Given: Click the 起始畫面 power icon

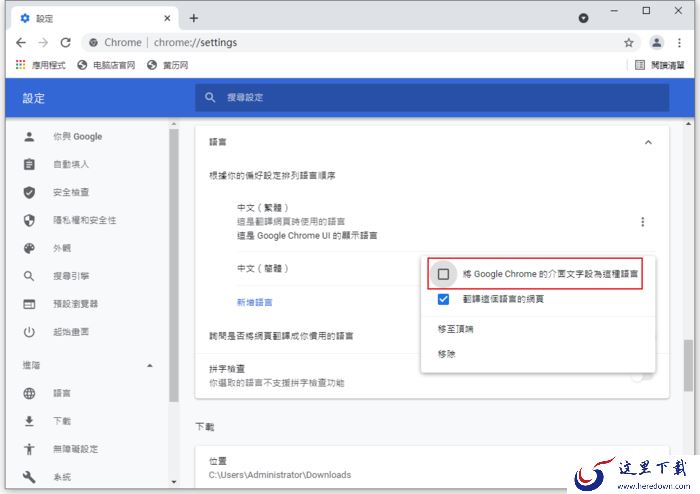Looking at the screenshot, I should coord(29,332).
